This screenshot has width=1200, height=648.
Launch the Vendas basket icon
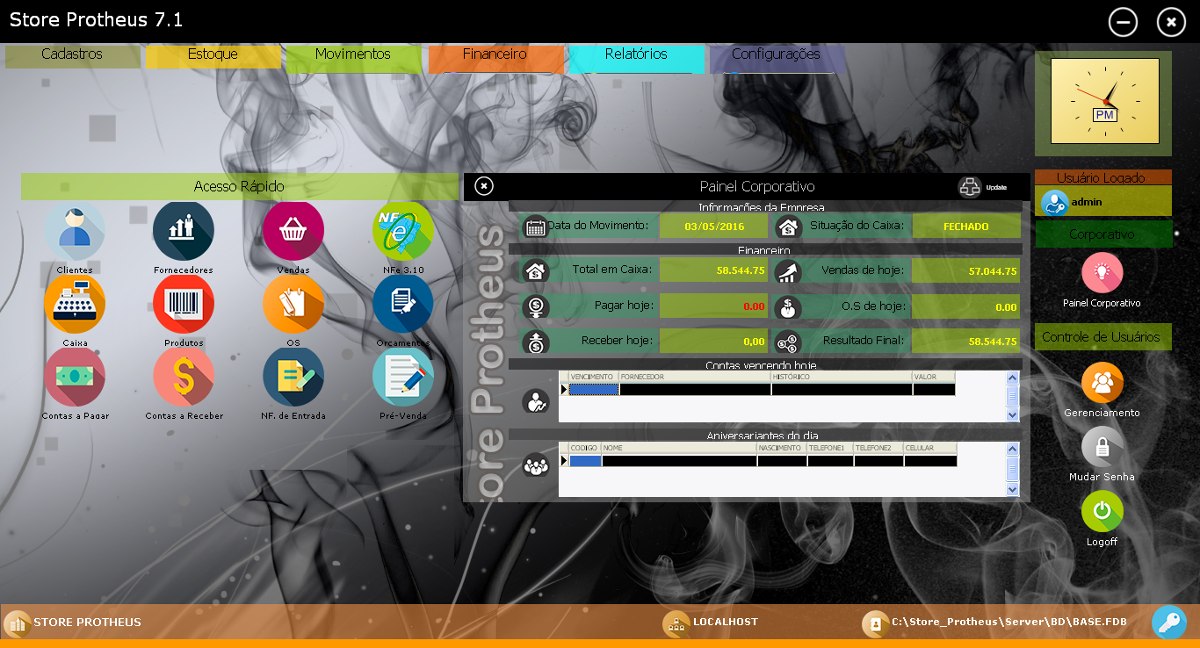293,231
